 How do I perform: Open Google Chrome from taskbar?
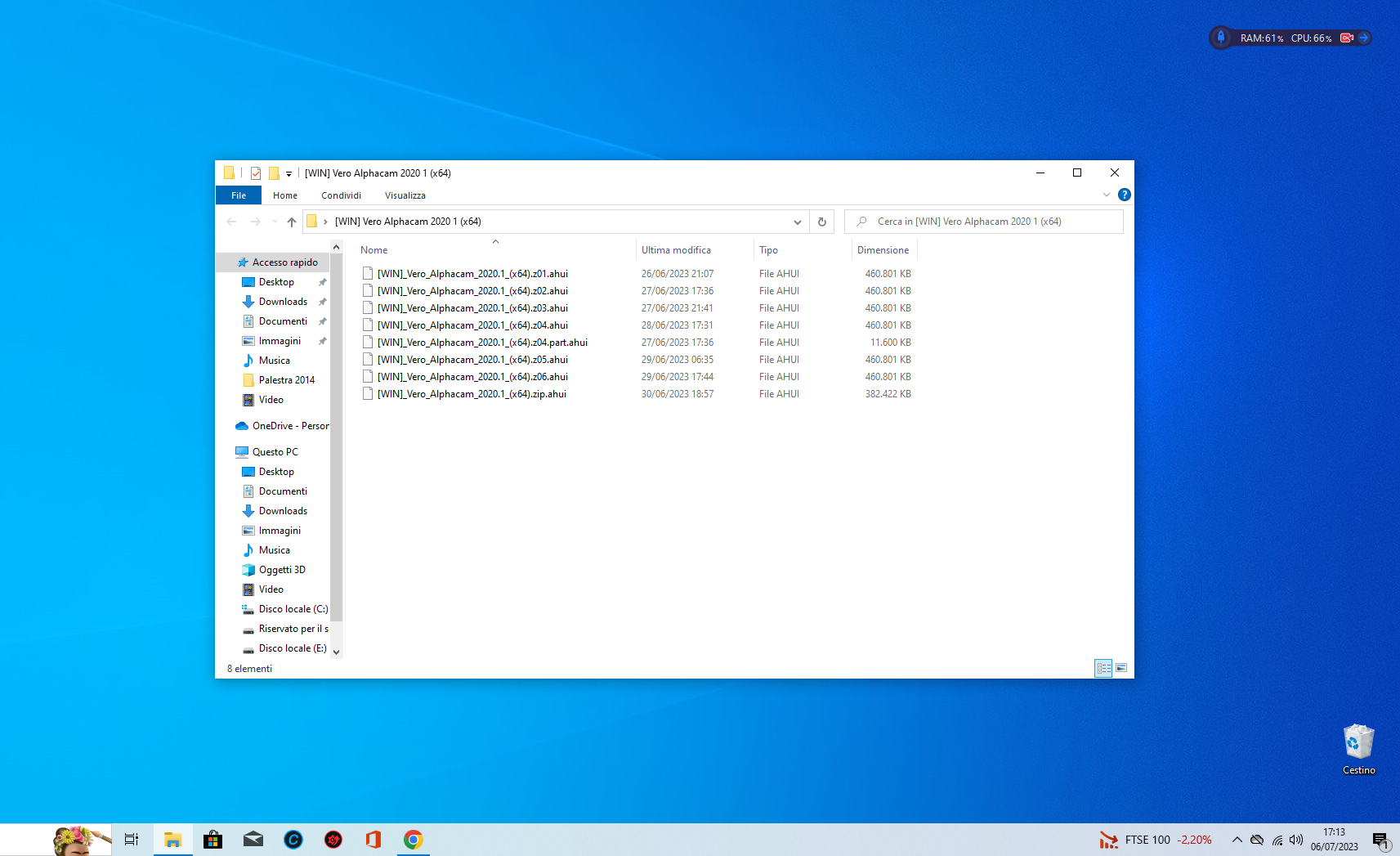(x=414, y=840)
